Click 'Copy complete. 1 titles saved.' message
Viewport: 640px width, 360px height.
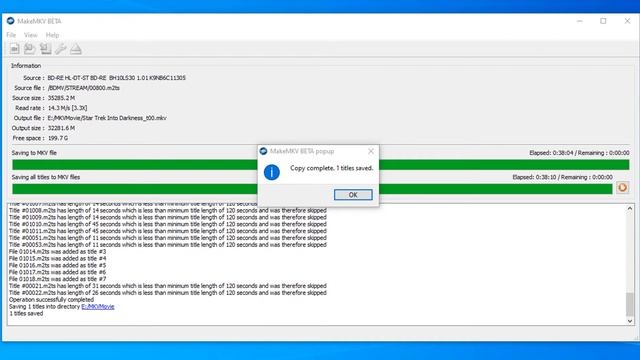click(331, 168)
